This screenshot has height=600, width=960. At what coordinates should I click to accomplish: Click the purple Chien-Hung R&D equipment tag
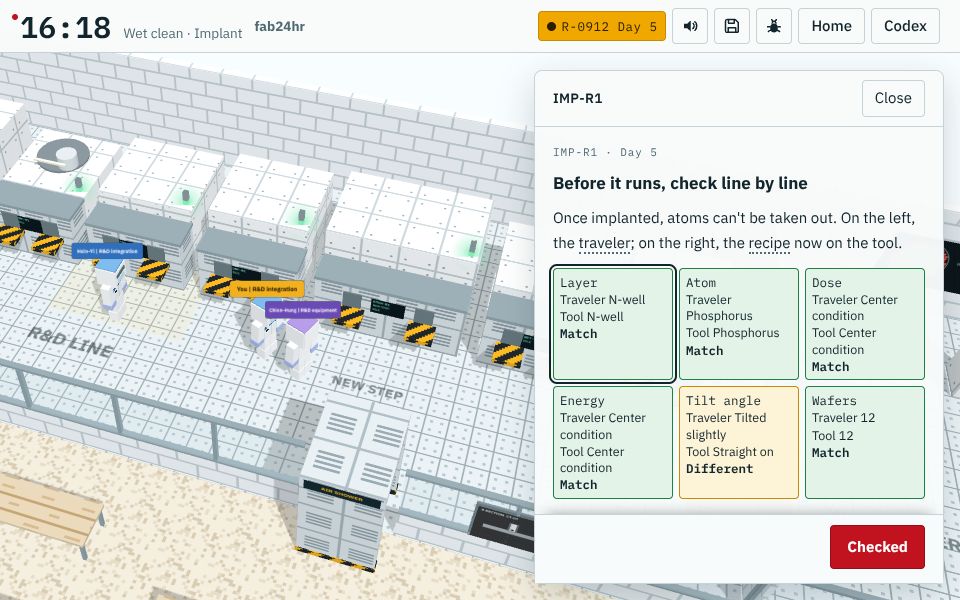click(303, 310)
